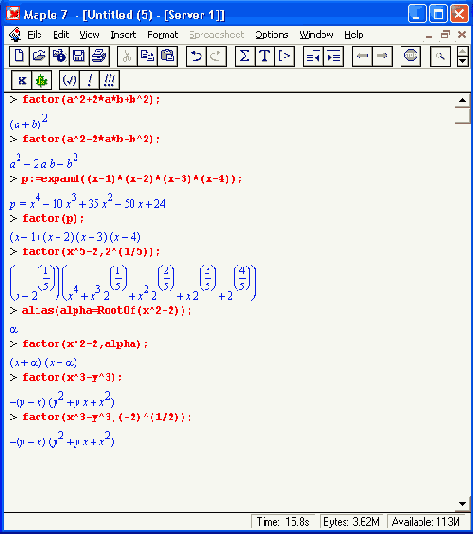Screen dimensions: 473x534
Task: Toggle Maple notation with the x icon
Action: 21,80
